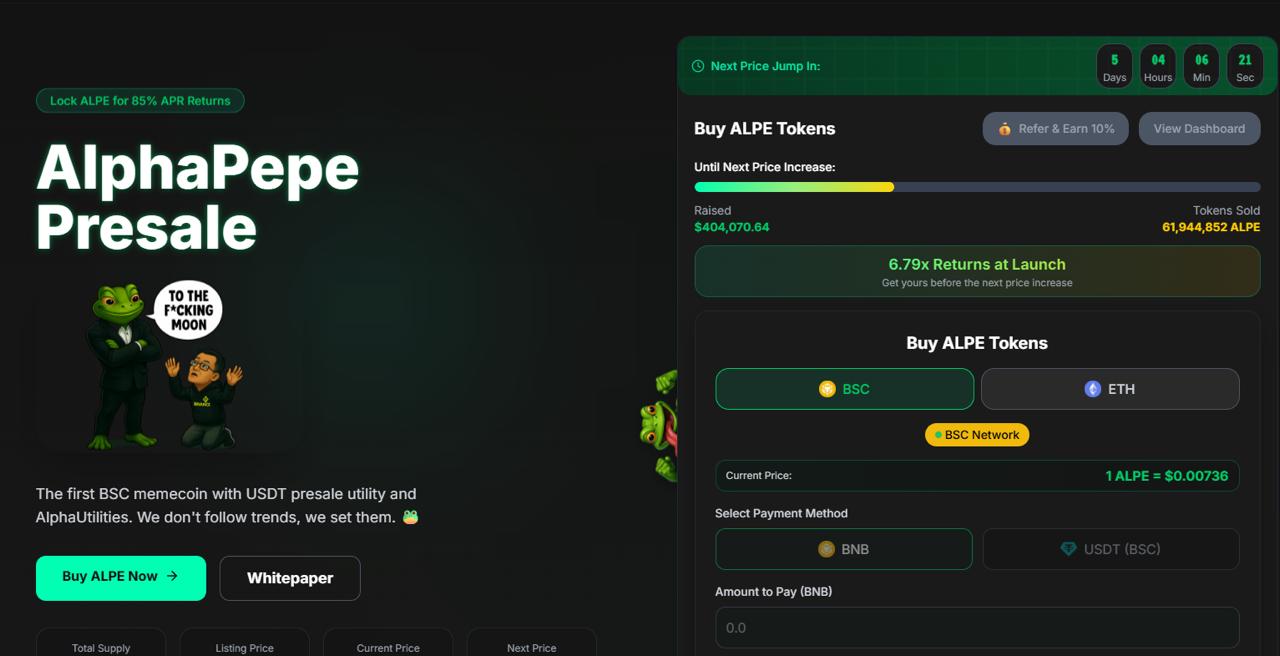Screen dimensions: 1280x656
Task: Click the frog emoji after the description text
Action: point(410,518)
